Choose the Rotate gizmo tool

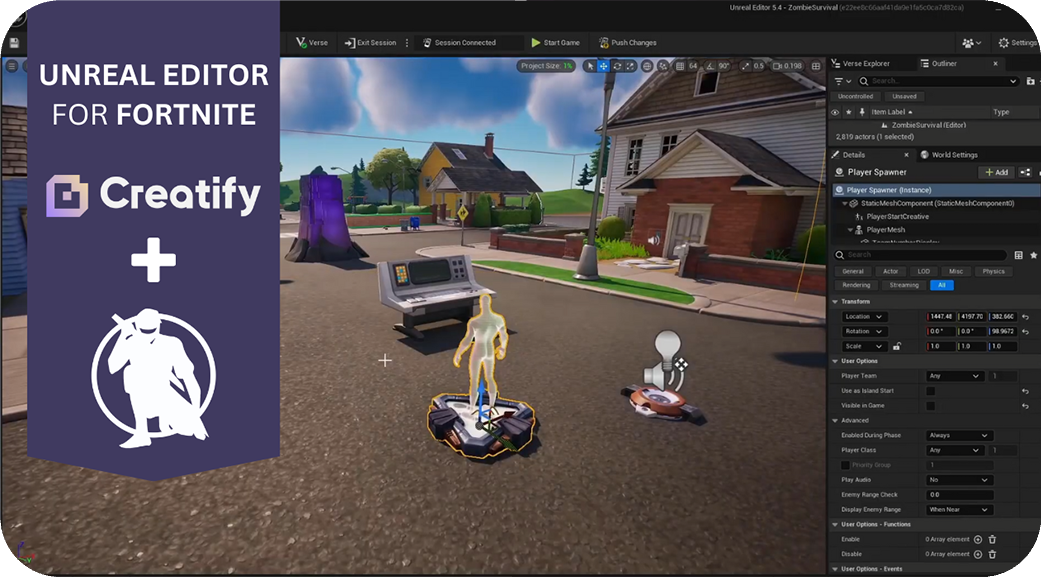617,66
